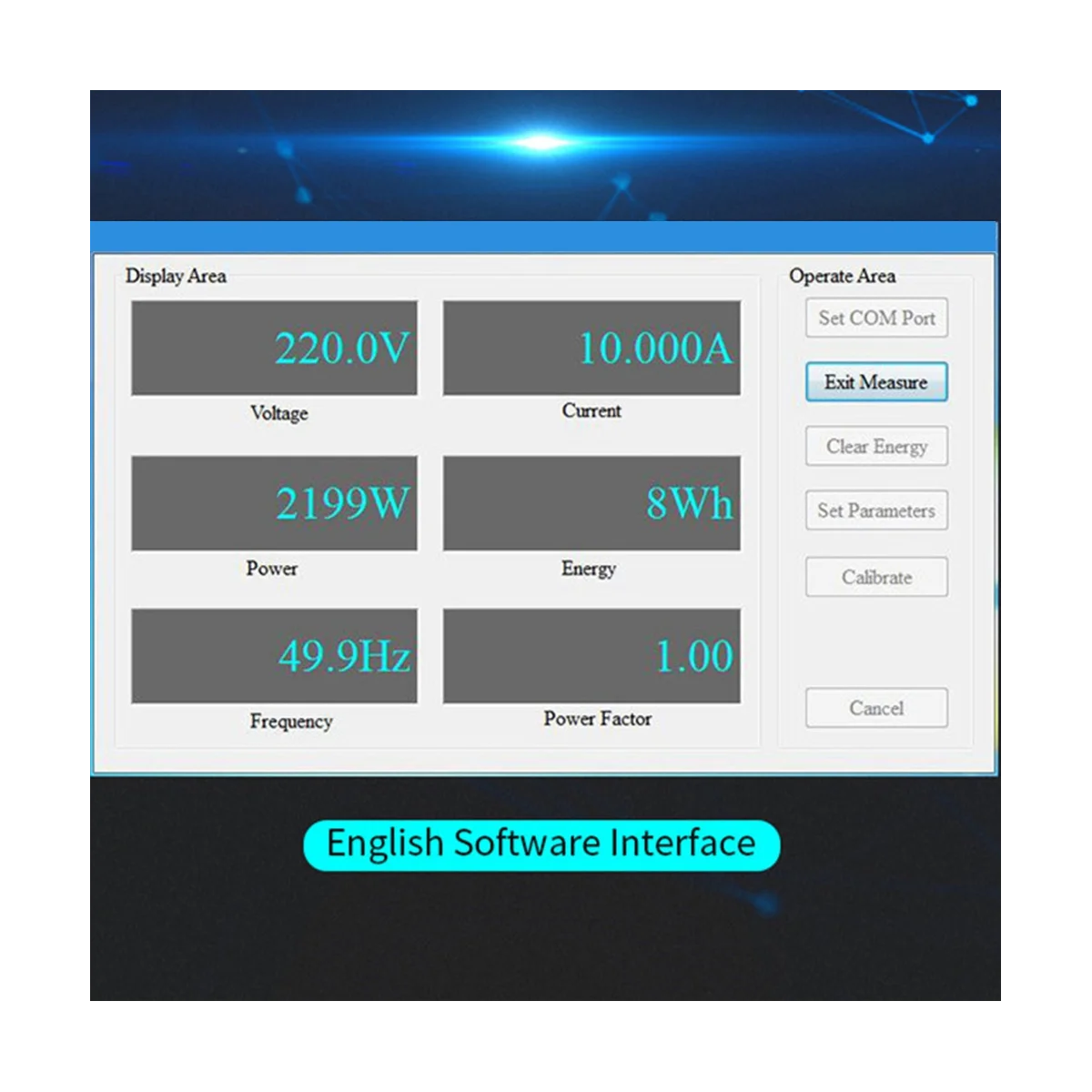The image size is (1092, 1092).
Task: Click the Power label under 2199W
Action: [271, 568]
